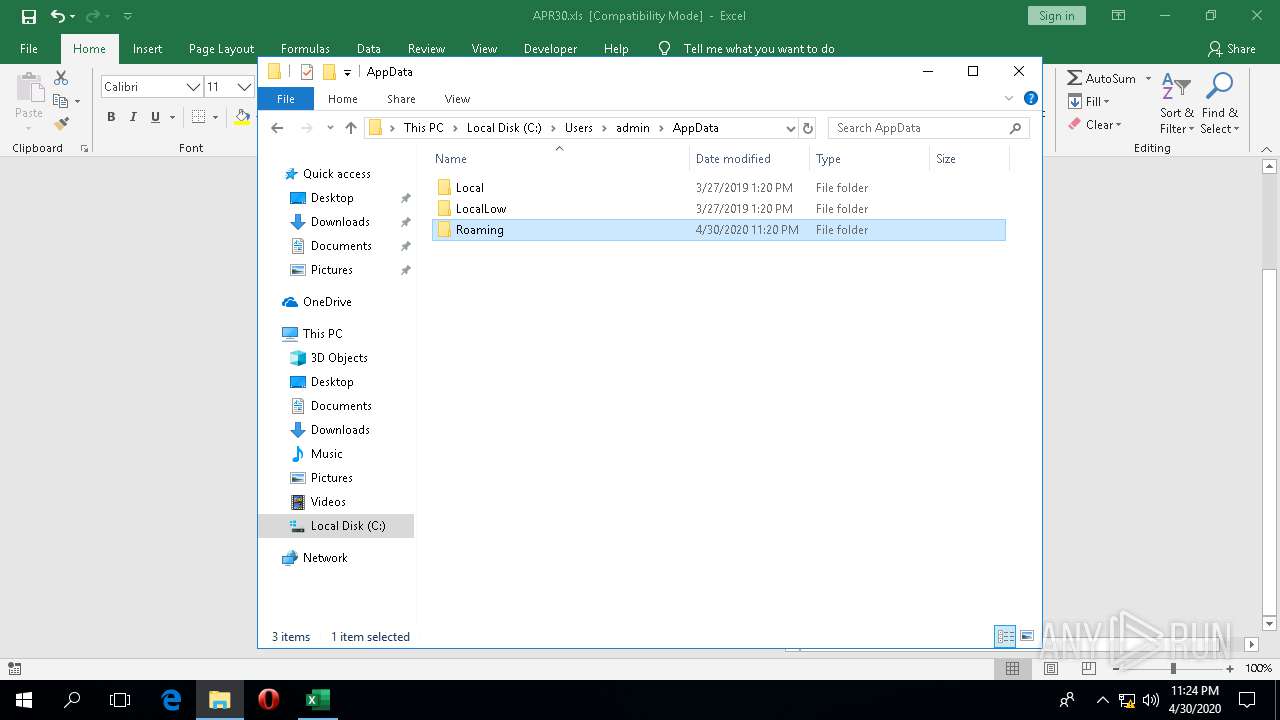Click the Paste clipboard icon in Excel
This screenshot has height=720, width=1280.
tap(28, 88)
